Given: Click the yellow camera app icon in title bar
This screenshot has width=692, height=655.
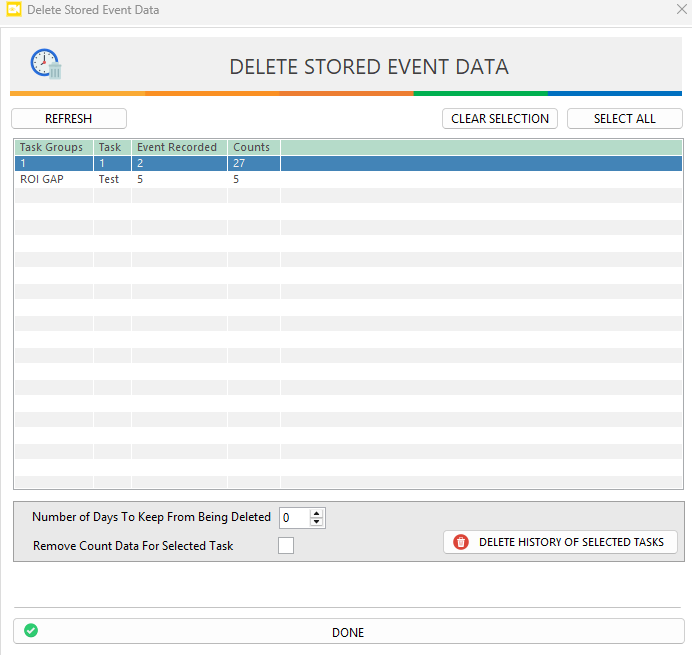Looking at the screenshot, I should 14,10.
